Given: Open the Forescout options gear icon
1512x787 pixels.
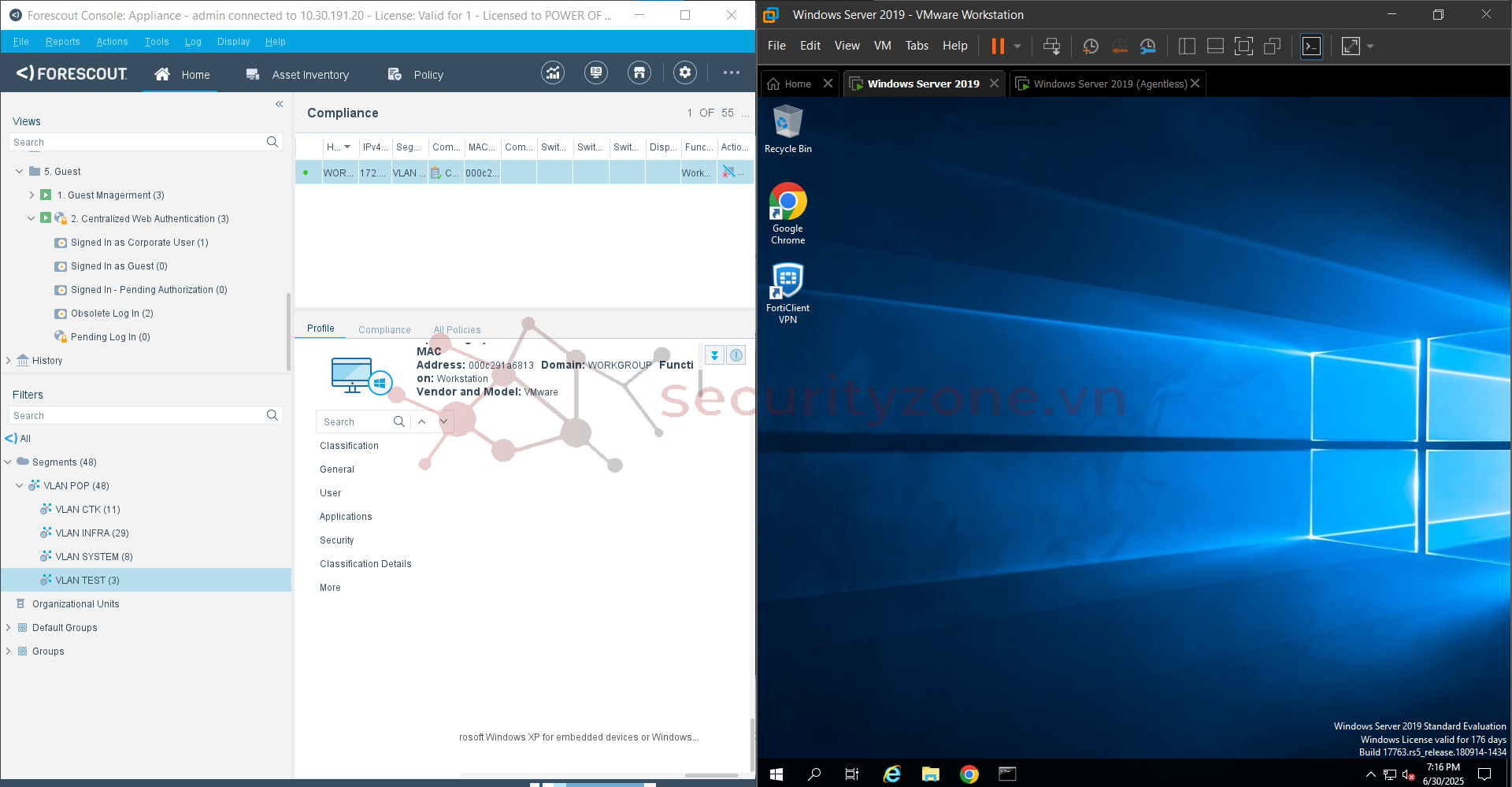Looking at the screenshot, I should (685, 73).
